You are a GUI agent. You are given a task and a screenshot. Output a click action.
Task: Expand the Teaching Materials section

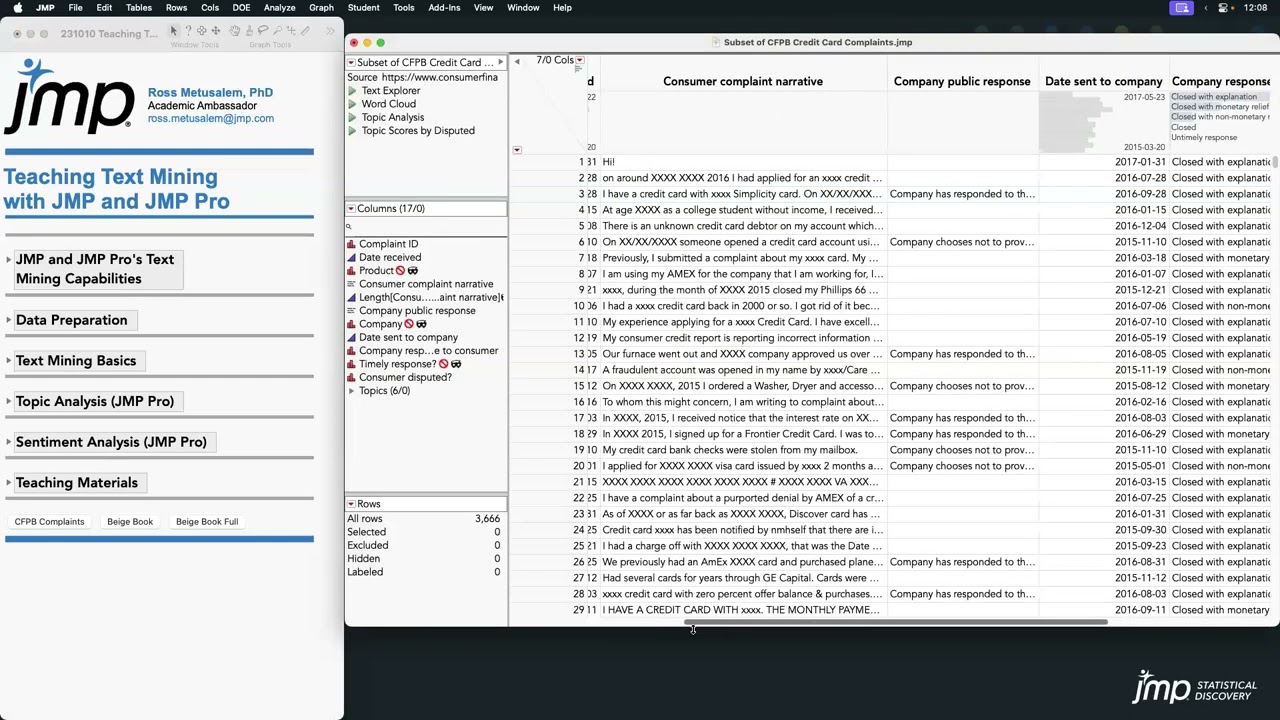pyautogui.click(x=9, y=483)
